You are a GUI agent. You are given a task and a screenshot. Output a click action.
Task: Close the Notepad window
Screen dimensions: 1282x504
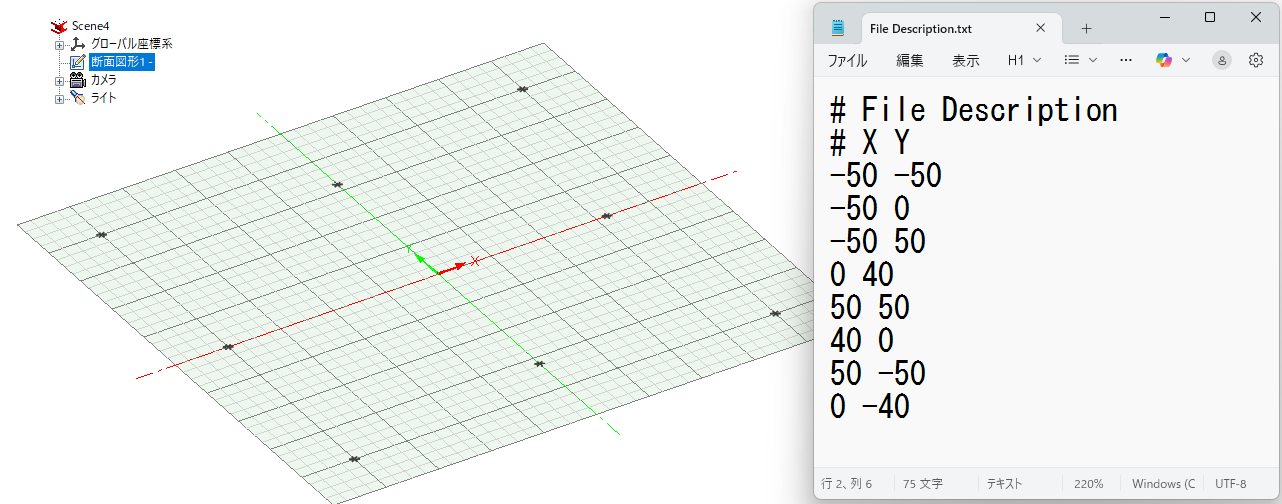(x=1256, y=17)
